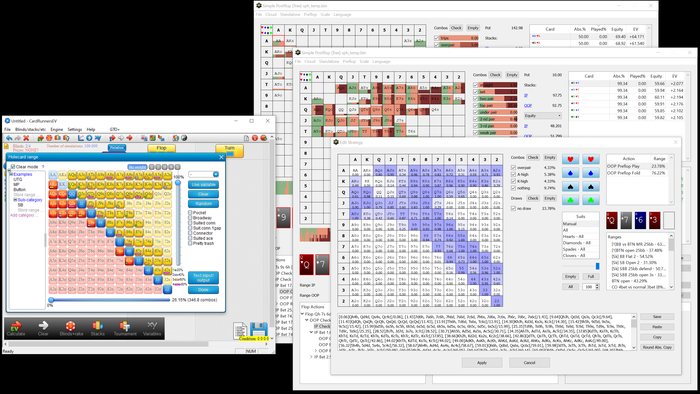
Task: Collapse the OOP Check tree node under Flop Actions
Action: pyautogui.click(x=307, y=320)
